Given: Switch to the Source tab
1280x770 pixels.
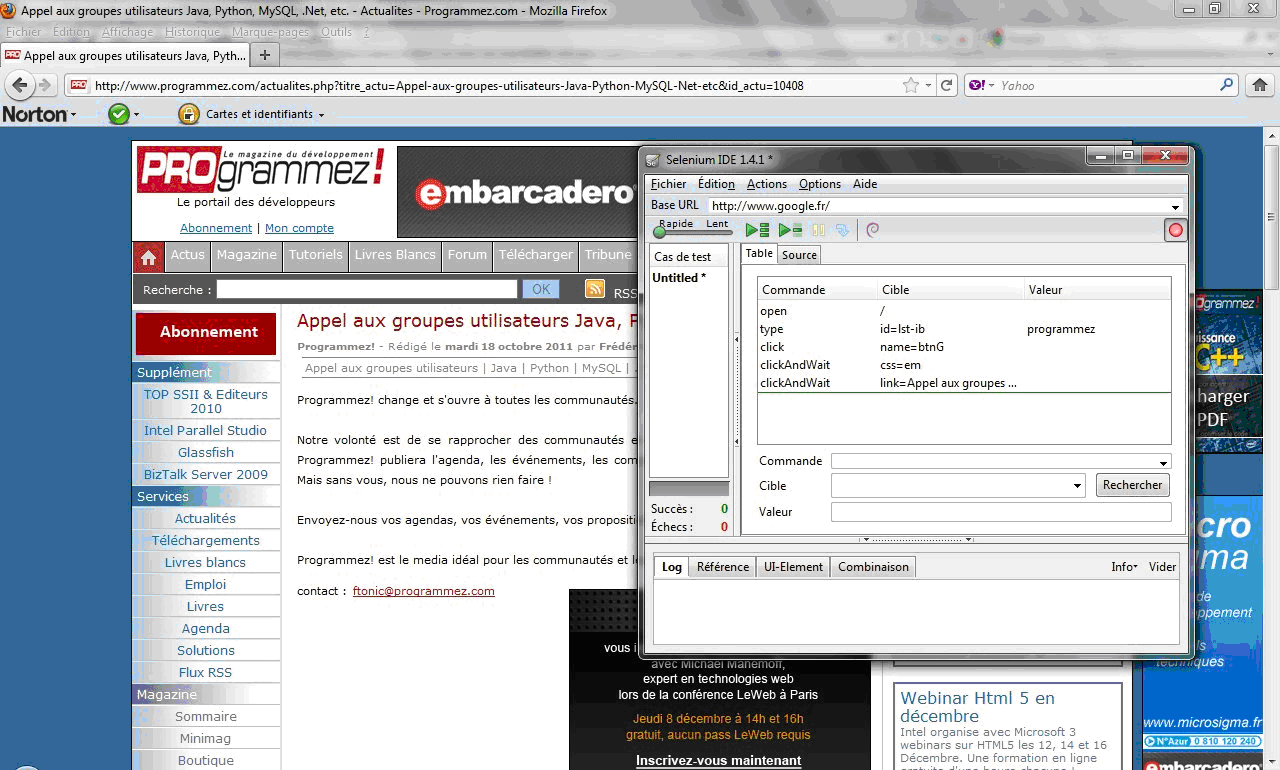Looking at the screenshot, I should (x=799, y=255).
